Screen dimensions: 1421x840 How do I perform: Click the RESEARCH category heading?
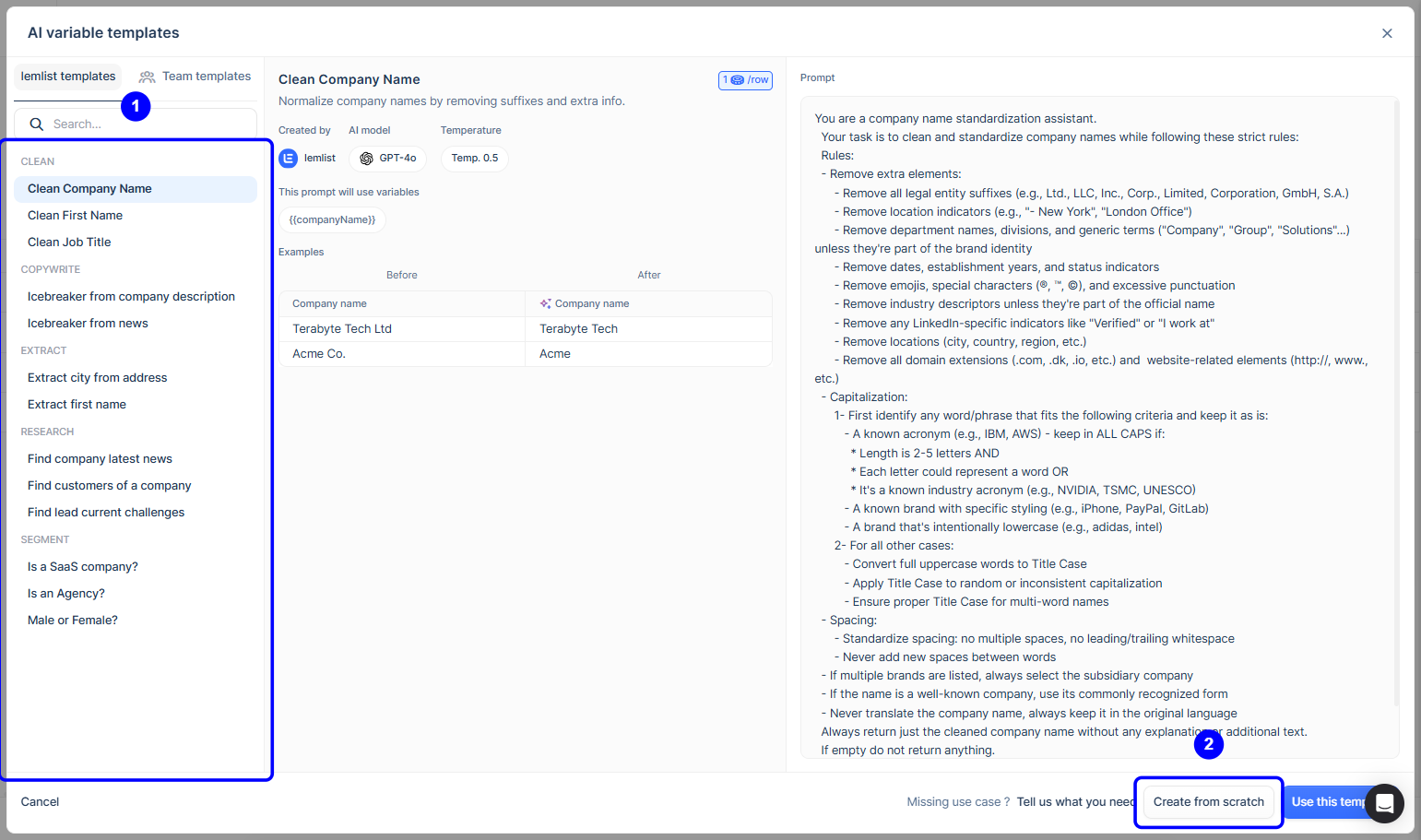(47, 432)
